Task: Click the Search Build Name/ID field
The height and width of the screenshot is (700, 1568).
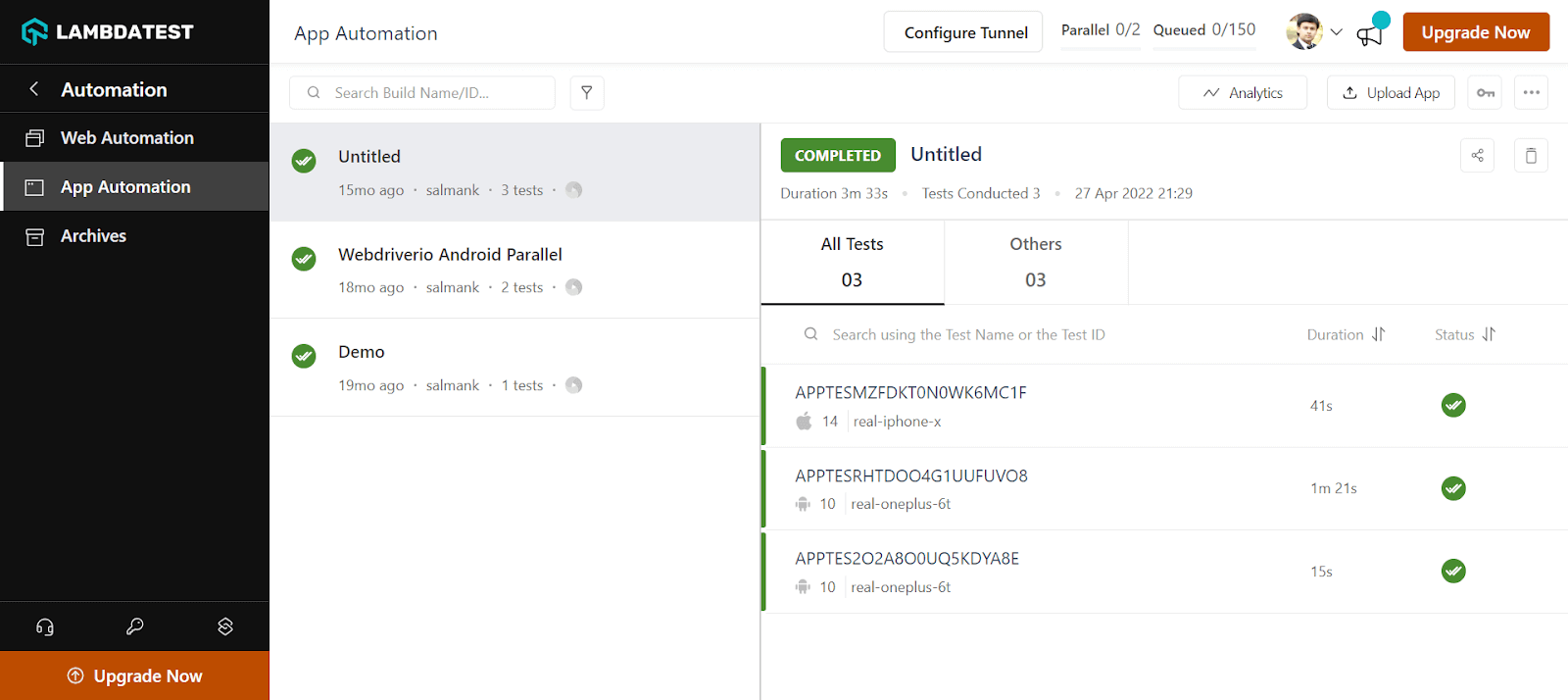Action: tap(422, 93)
